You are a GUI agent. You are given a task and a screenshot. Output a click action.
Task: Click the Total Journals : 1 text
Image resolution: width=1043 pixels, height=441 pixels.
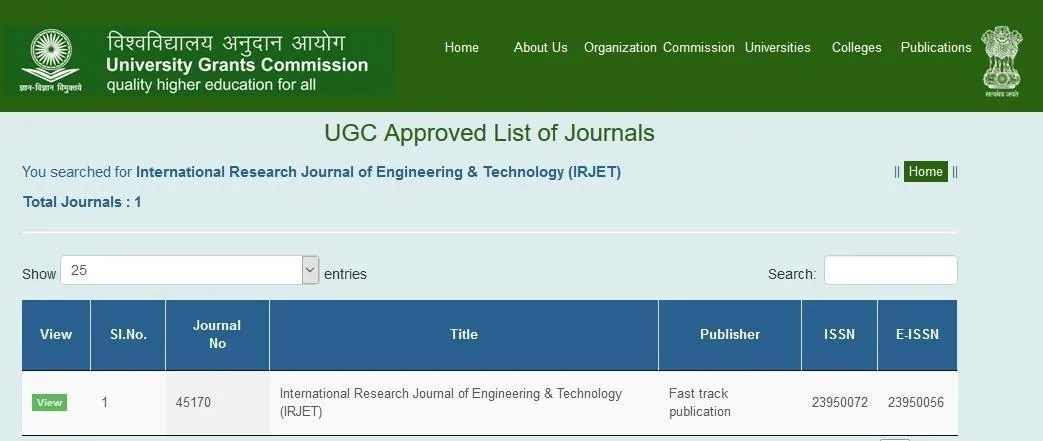(82, 202)
